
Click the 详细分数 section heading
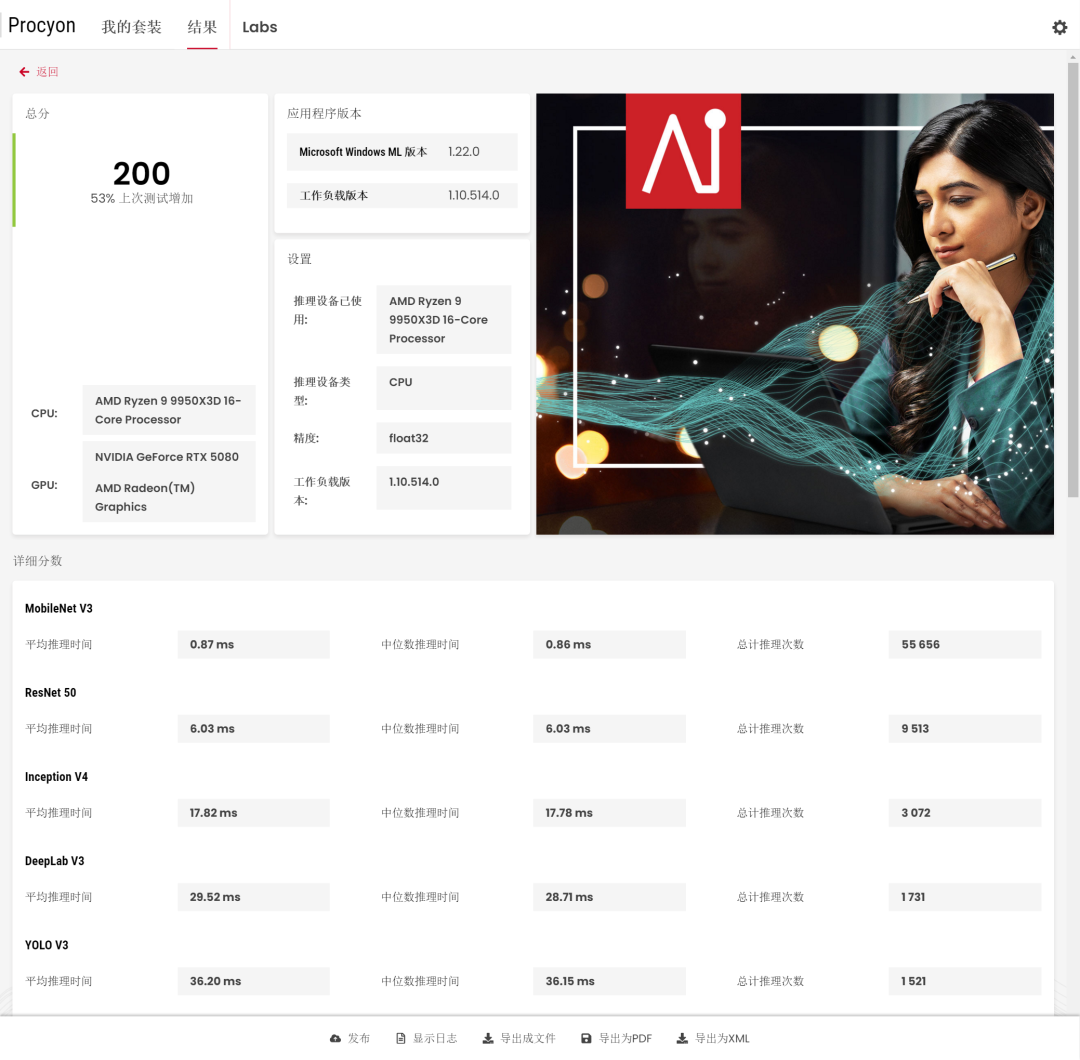38,561
